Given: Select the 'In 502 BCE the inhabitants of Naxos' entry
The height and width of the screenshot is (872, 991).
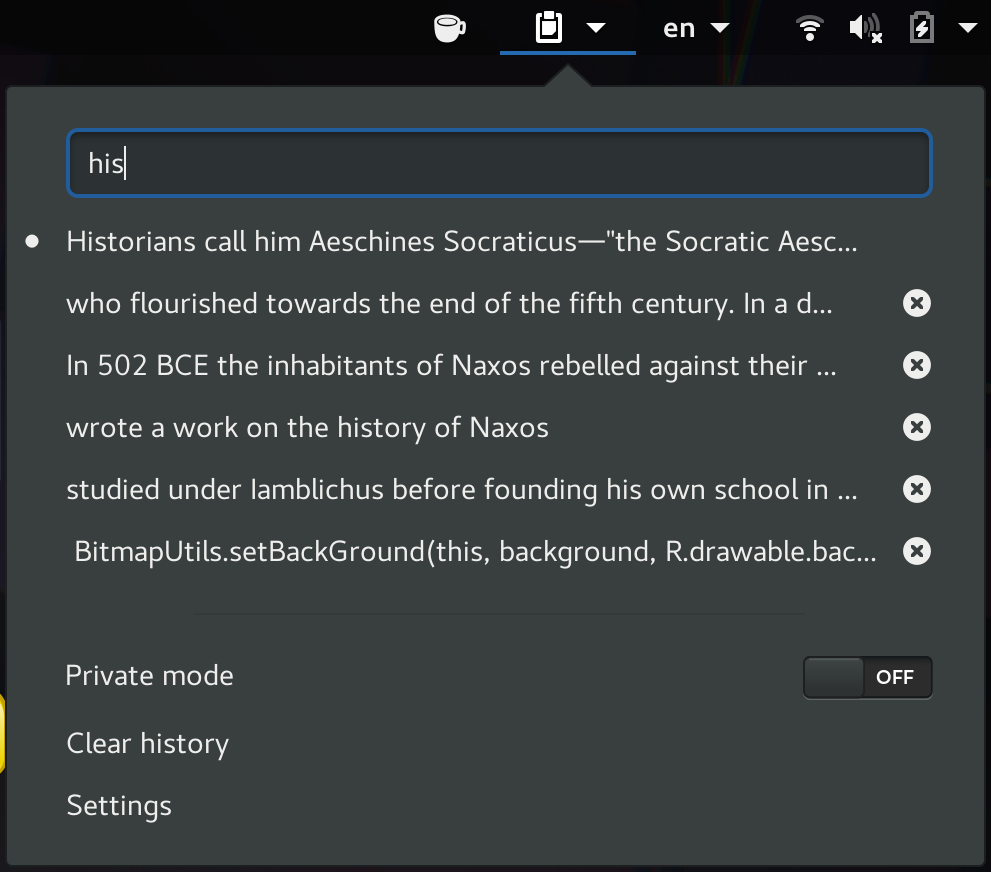Looking at the screenshot, I should (x=451, y=366).
